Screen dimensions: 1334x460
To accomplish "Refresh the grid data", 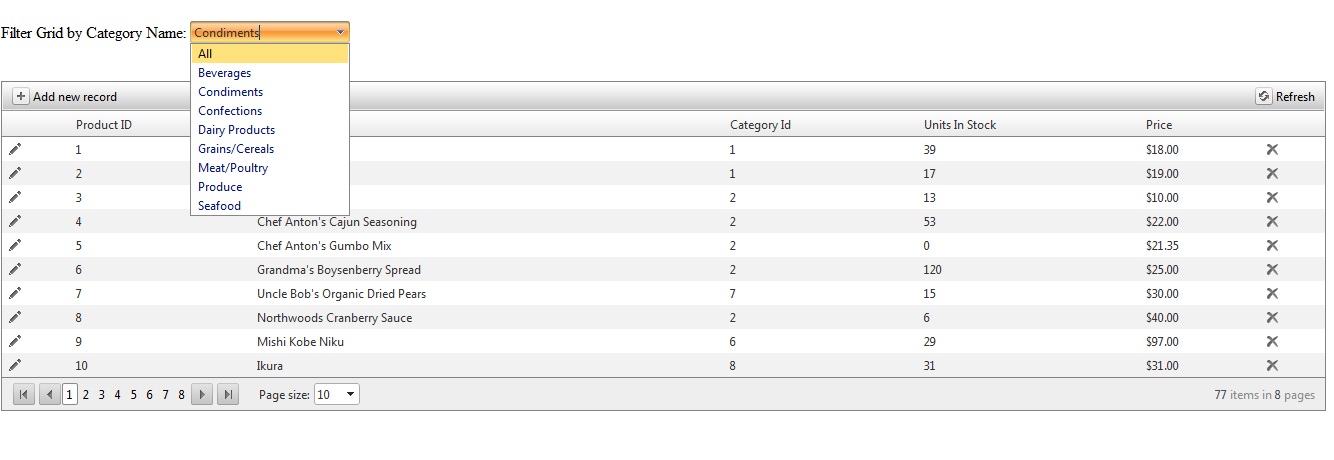I will (1286, 97).
